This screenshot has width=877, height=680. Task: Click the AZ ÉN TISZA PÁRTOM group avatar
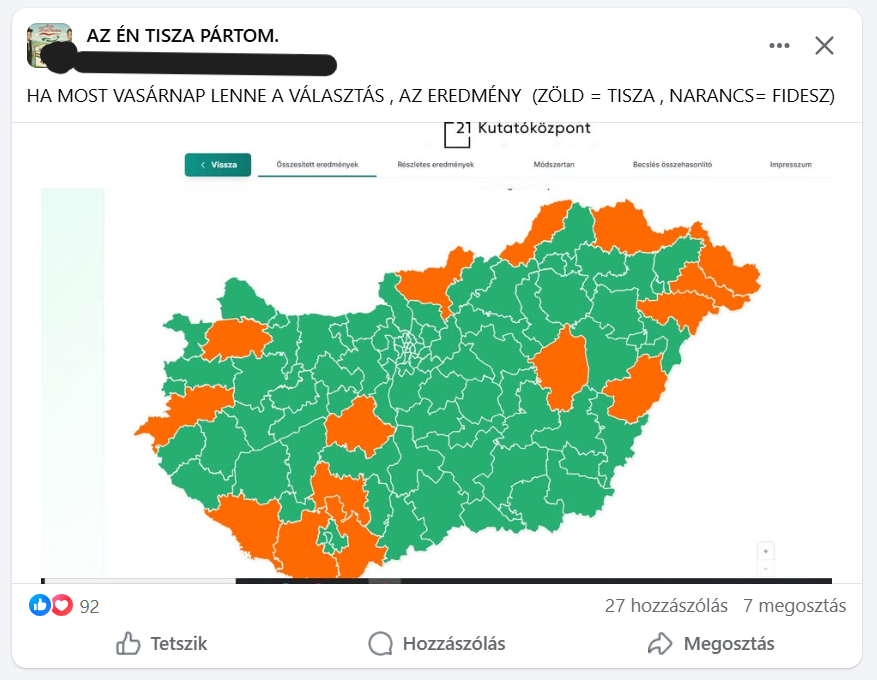coord(49,46)
